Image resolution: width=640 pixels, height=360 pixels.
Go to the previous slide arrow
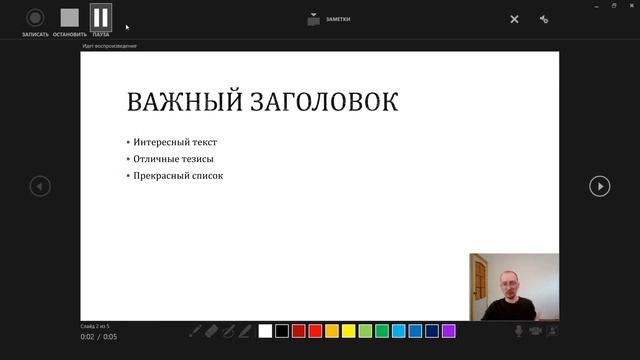click(x=40, y=186)
